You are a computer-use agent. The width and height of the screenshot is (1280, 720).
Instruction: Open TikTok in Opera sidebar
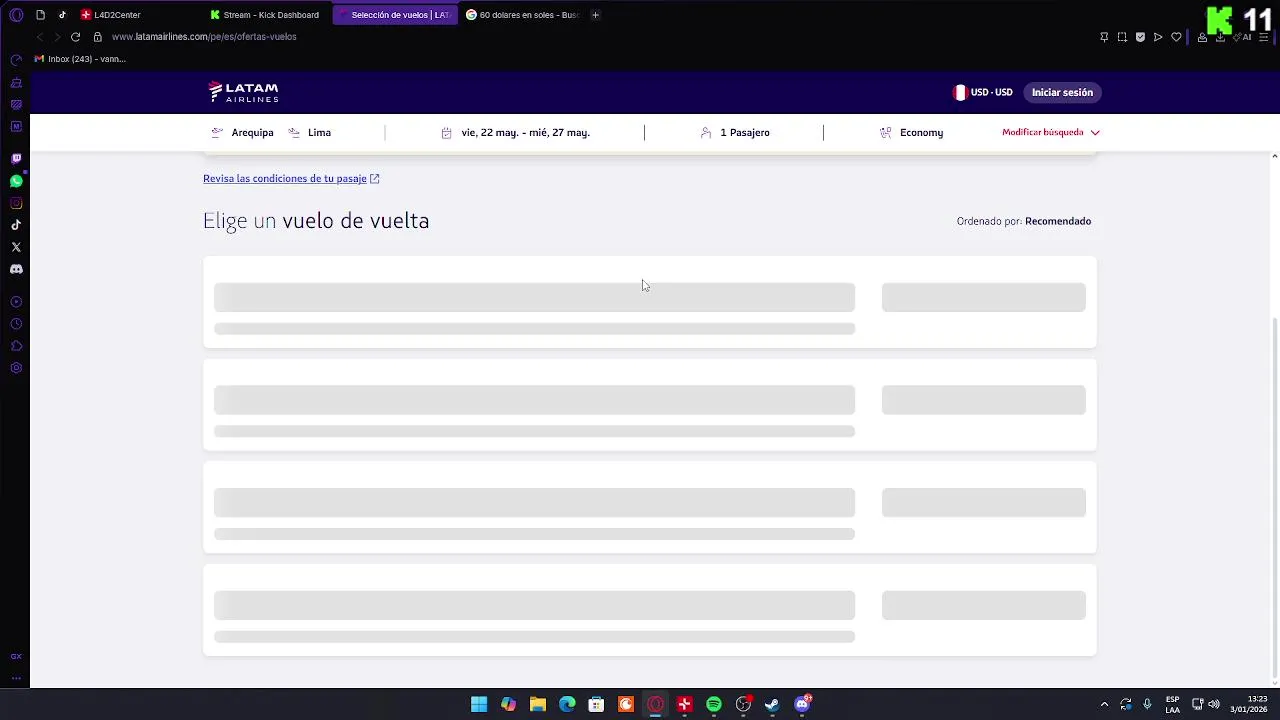pyautogui.click(x=16, y=225)
